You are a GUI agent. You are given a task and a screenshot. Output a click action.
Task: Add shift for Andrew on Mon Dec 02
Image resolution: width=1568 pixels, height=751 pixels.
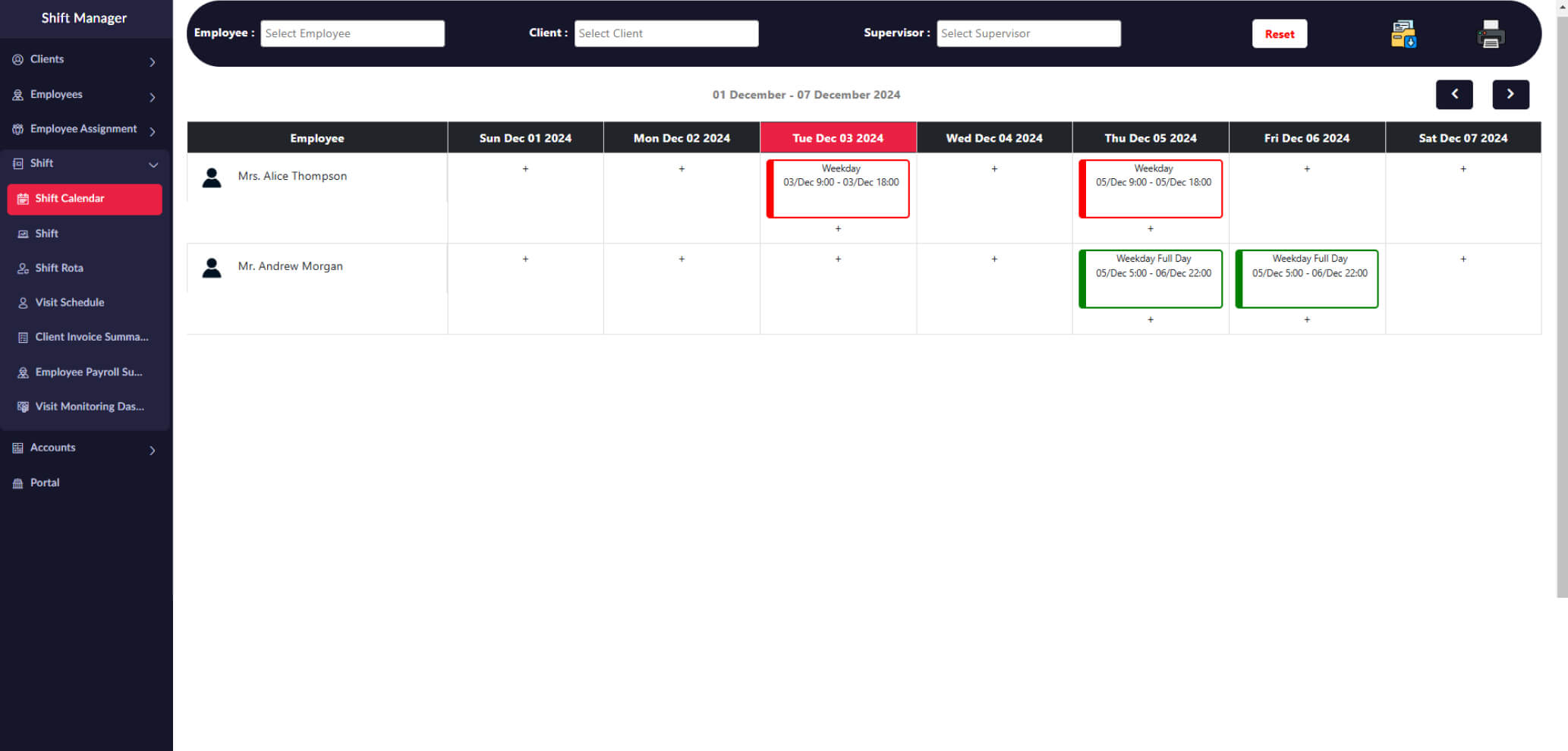coord(682,259)
